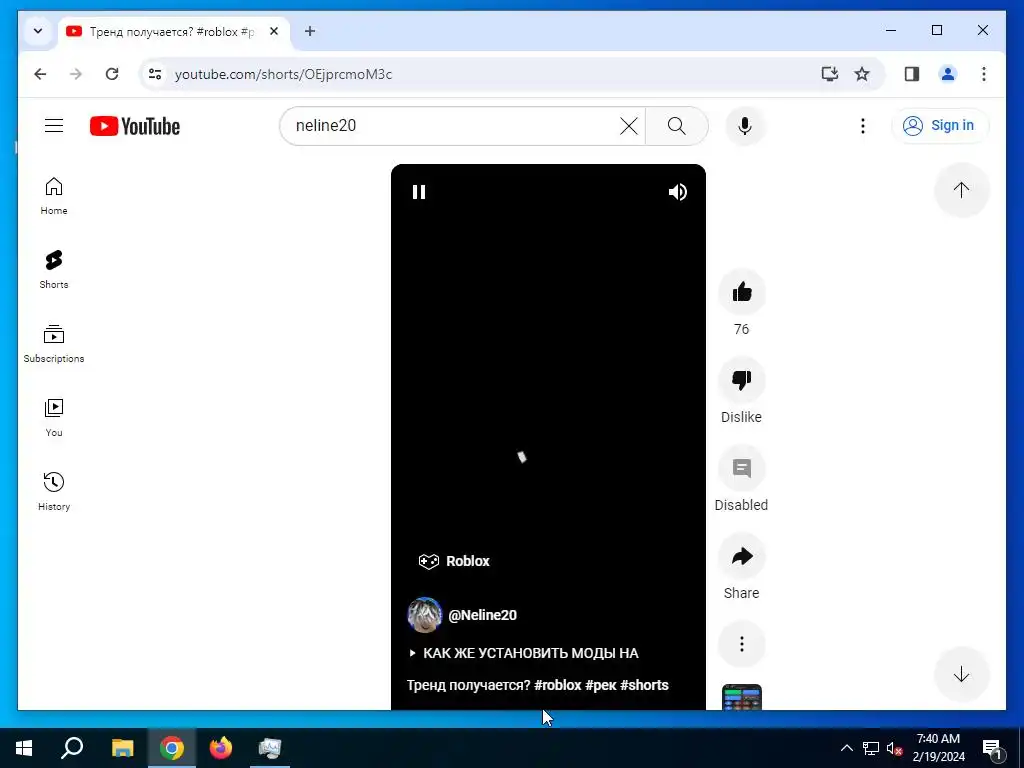1024x768 pixels.
Task: Go forward in Chrome
Action: tap(76, 74)
